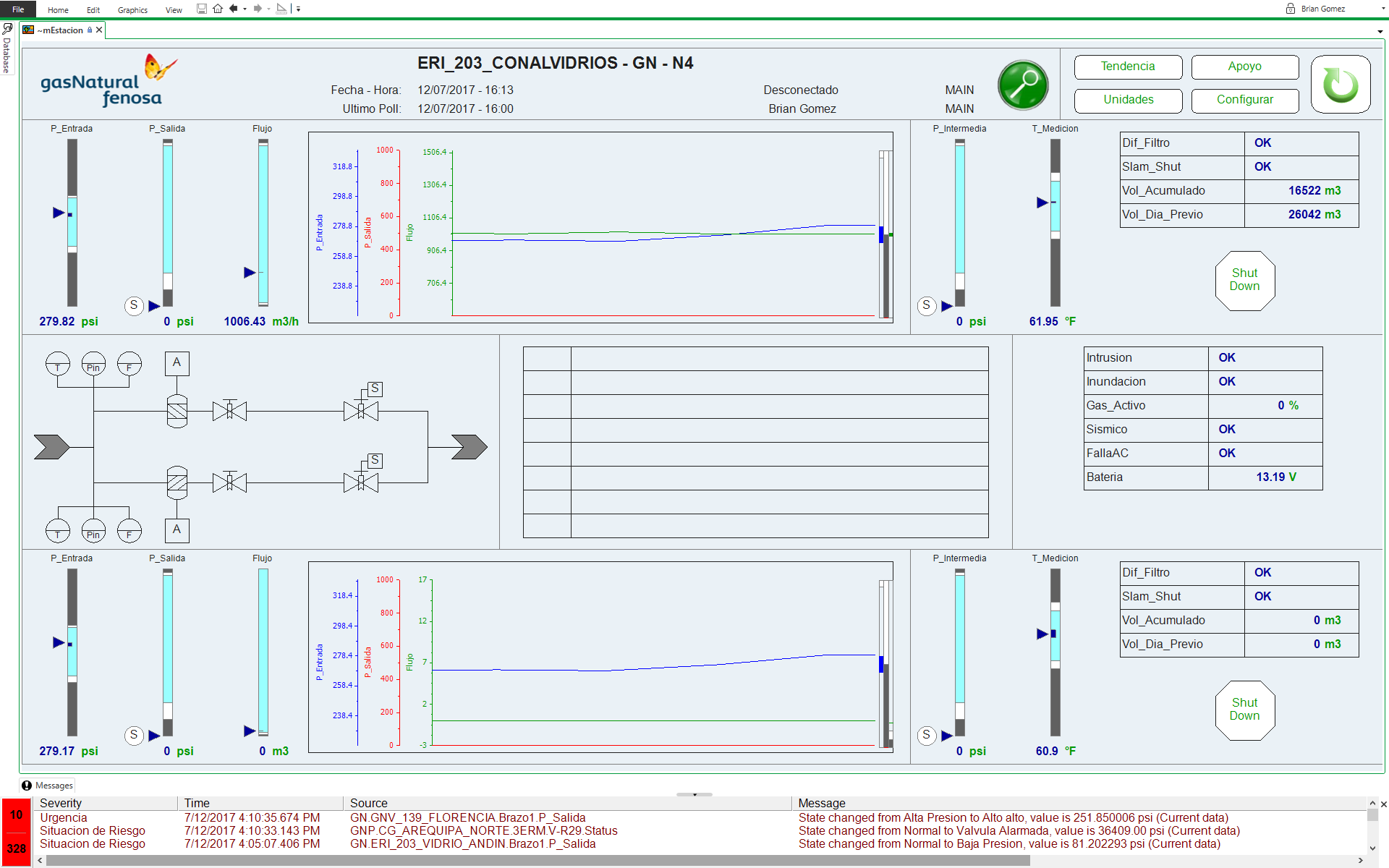Click the upper filter A symbol box
The width and height of the screenshot is (1389, 868).
tap(177, 363)
